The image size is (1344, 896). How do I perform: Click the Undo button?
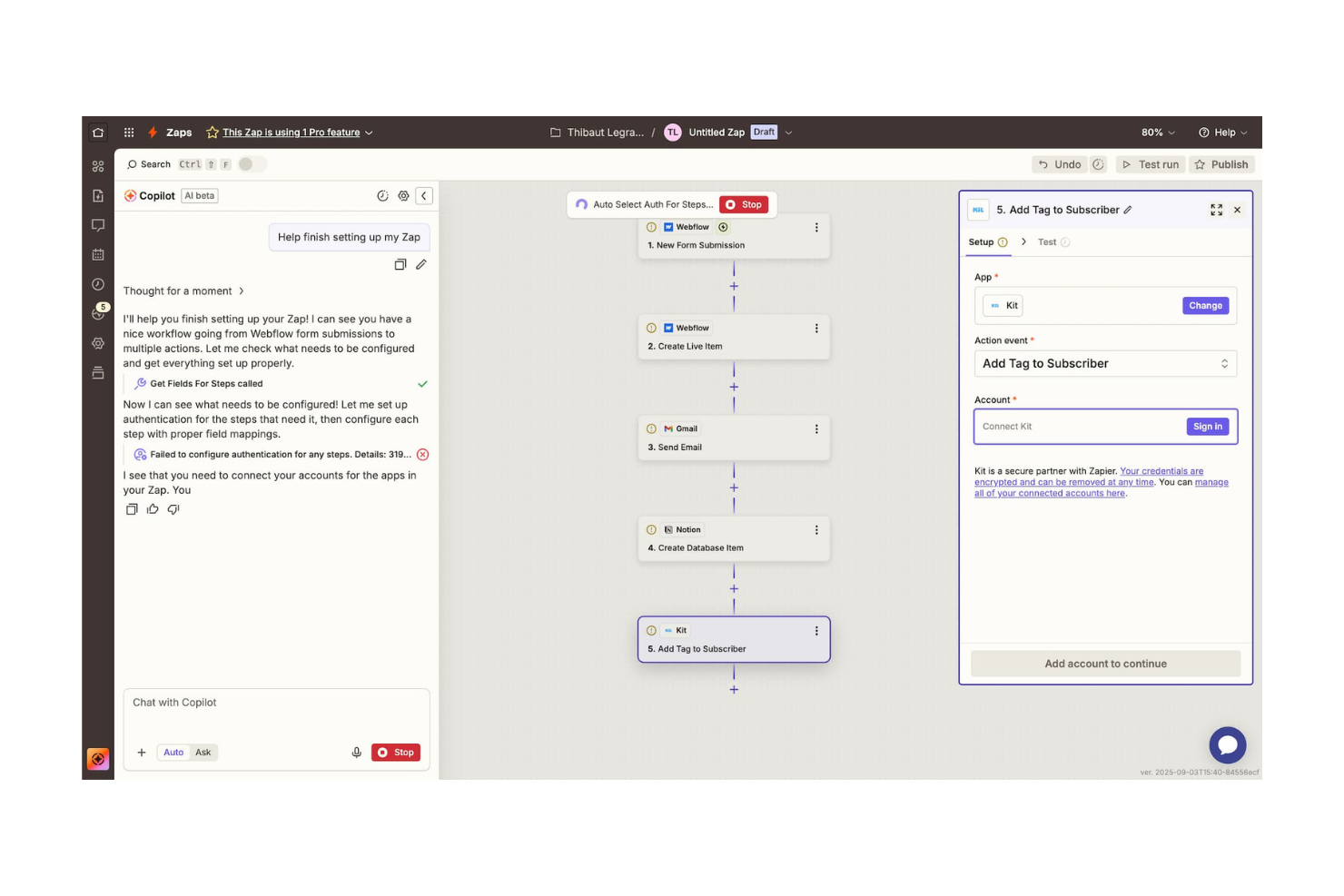[x=1060, y=164]
